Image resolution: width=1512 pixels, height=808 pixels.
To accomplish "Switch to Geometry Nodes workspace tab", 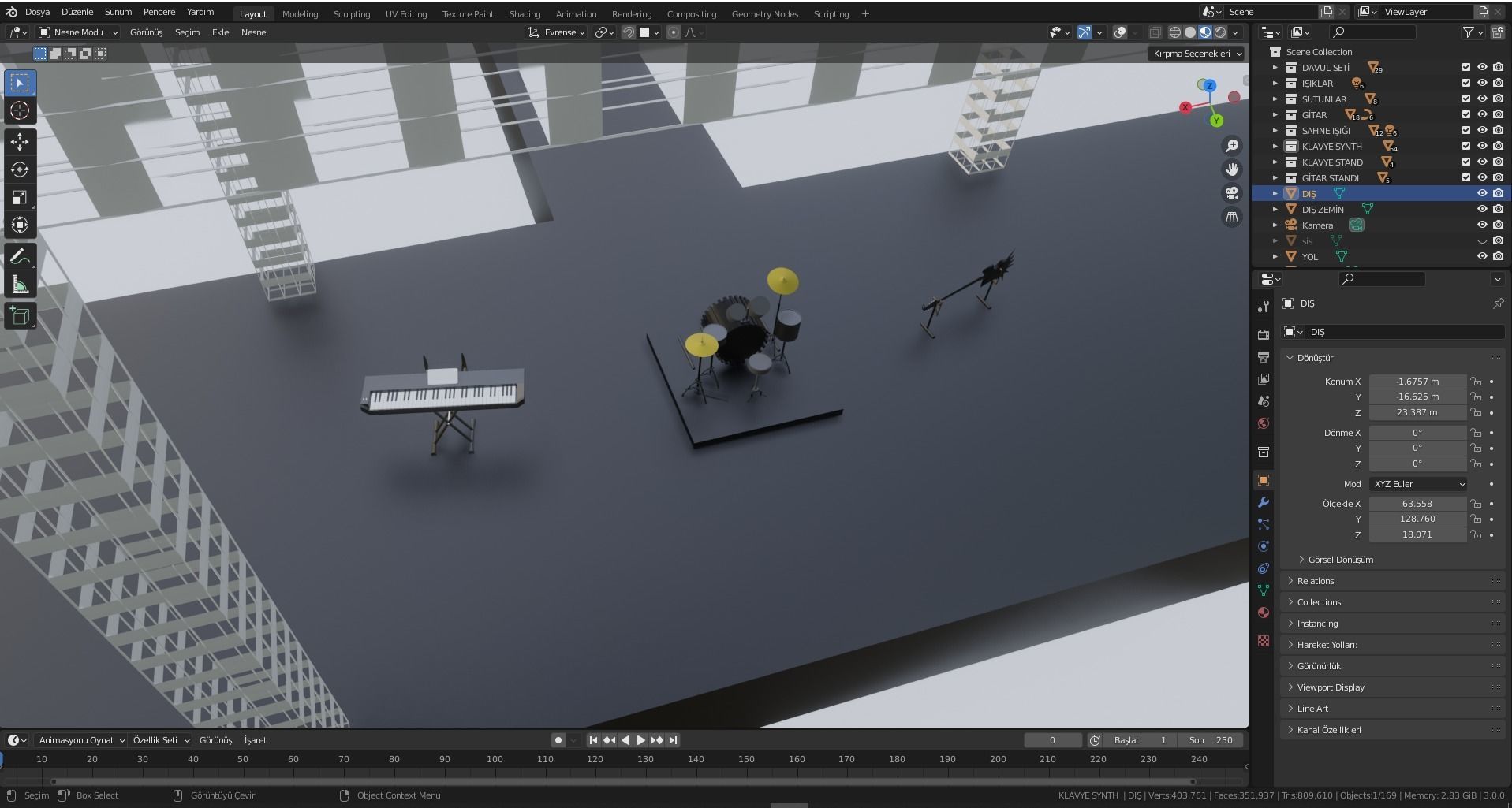I will coord(764,14).
